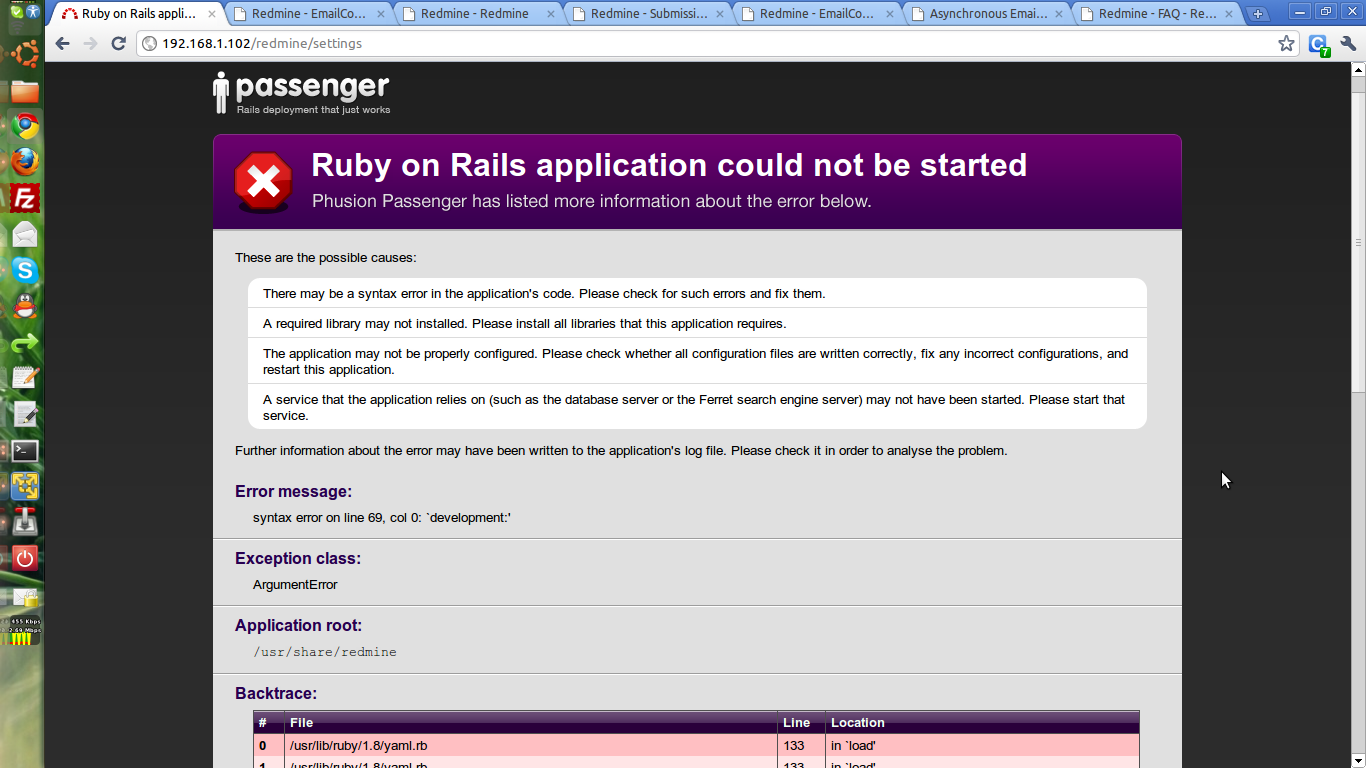Close the Redmine - Redmine tab

click(x=551, y=14)
